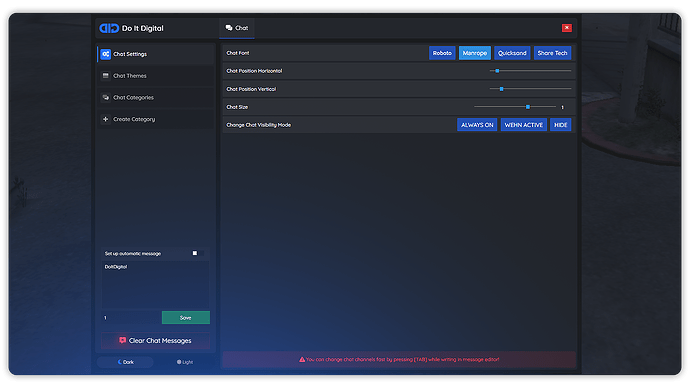The height and width of the screenshot is (388, 690).
Task: Click the Chat Themes icon
Action: (x=106, y=76)
